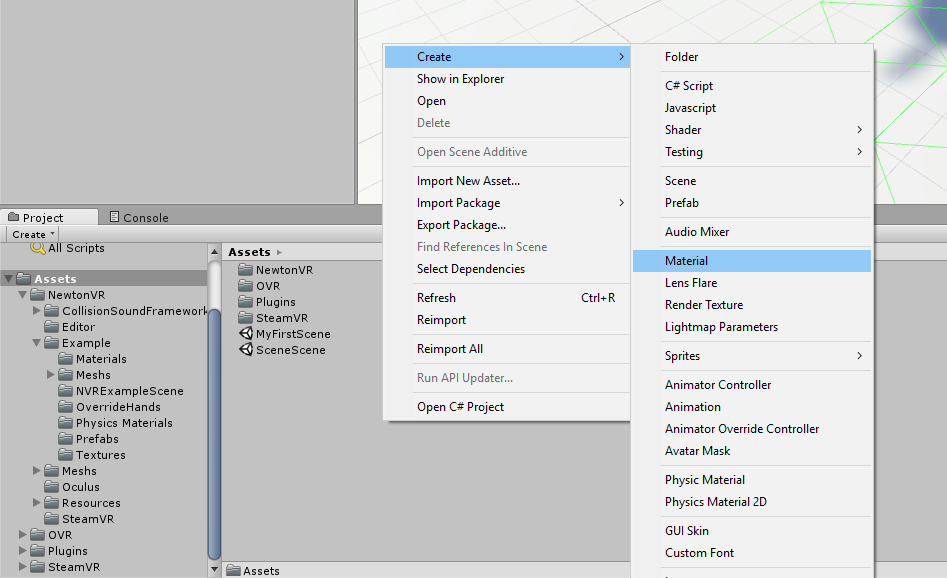Create a new Audio Mixer

pos(752,232)
